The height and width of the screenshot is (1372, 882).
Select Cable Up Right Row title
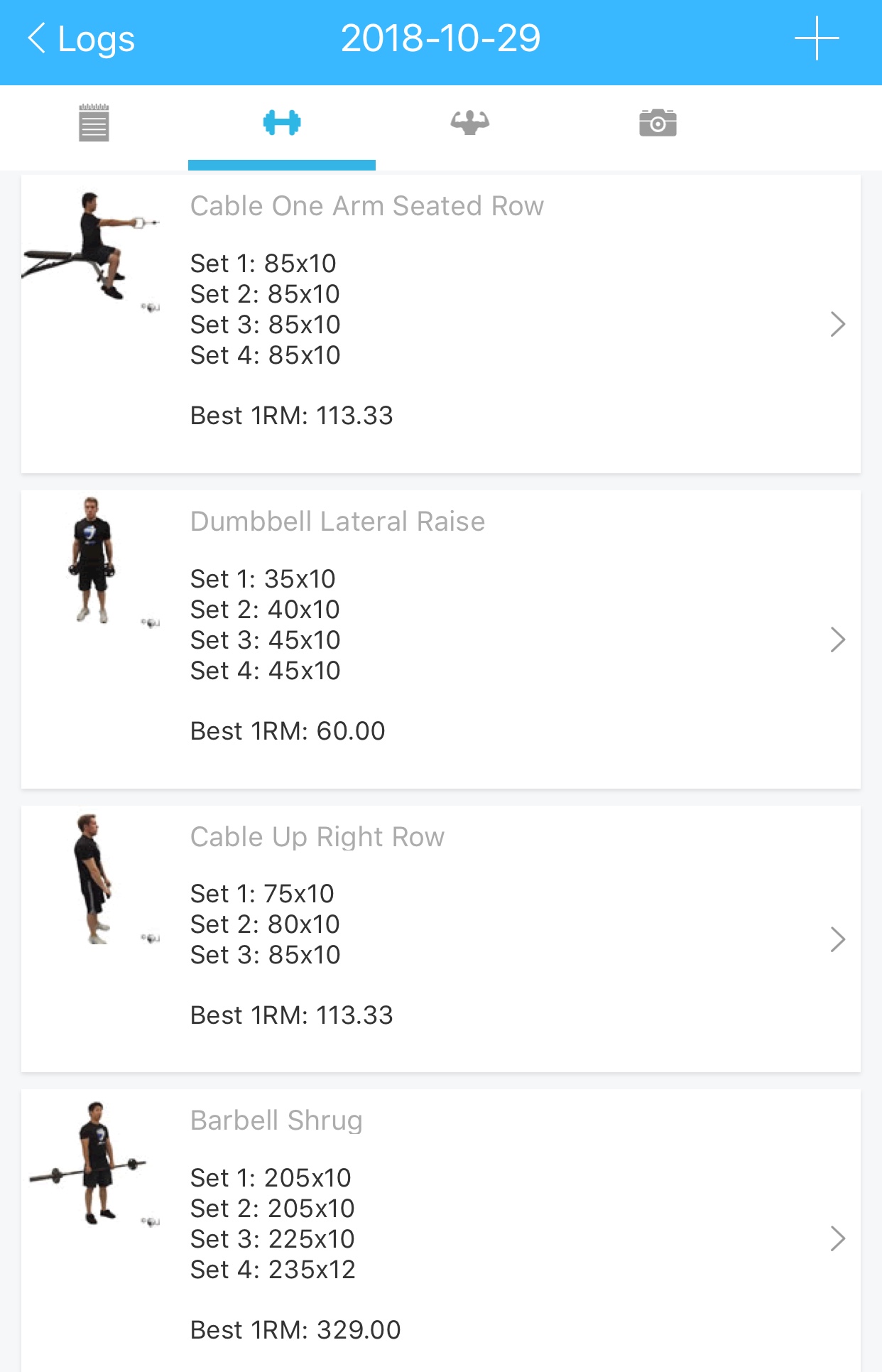pos(317,837)
